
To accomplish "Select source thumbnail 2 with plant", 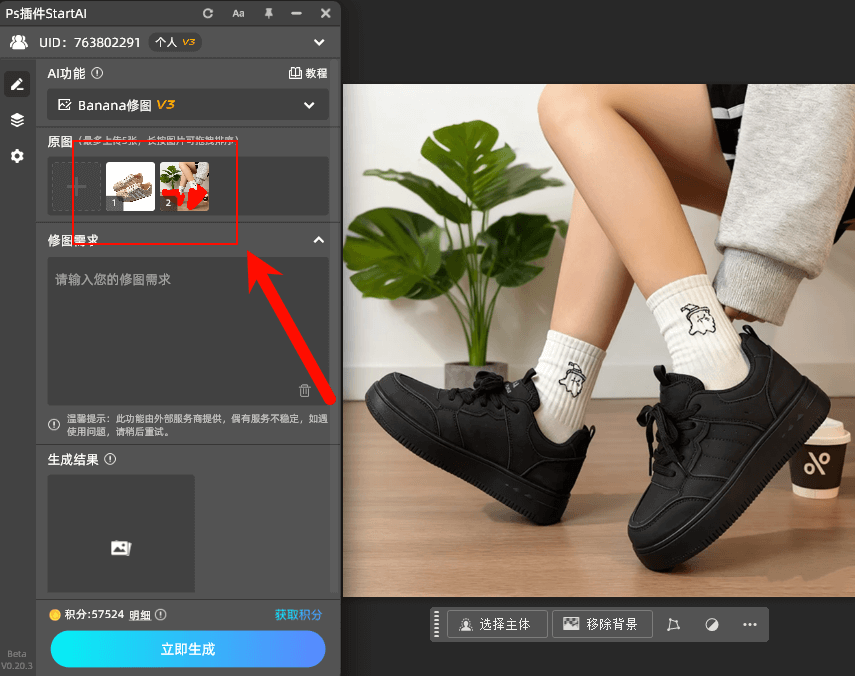I will click(184, 187).
